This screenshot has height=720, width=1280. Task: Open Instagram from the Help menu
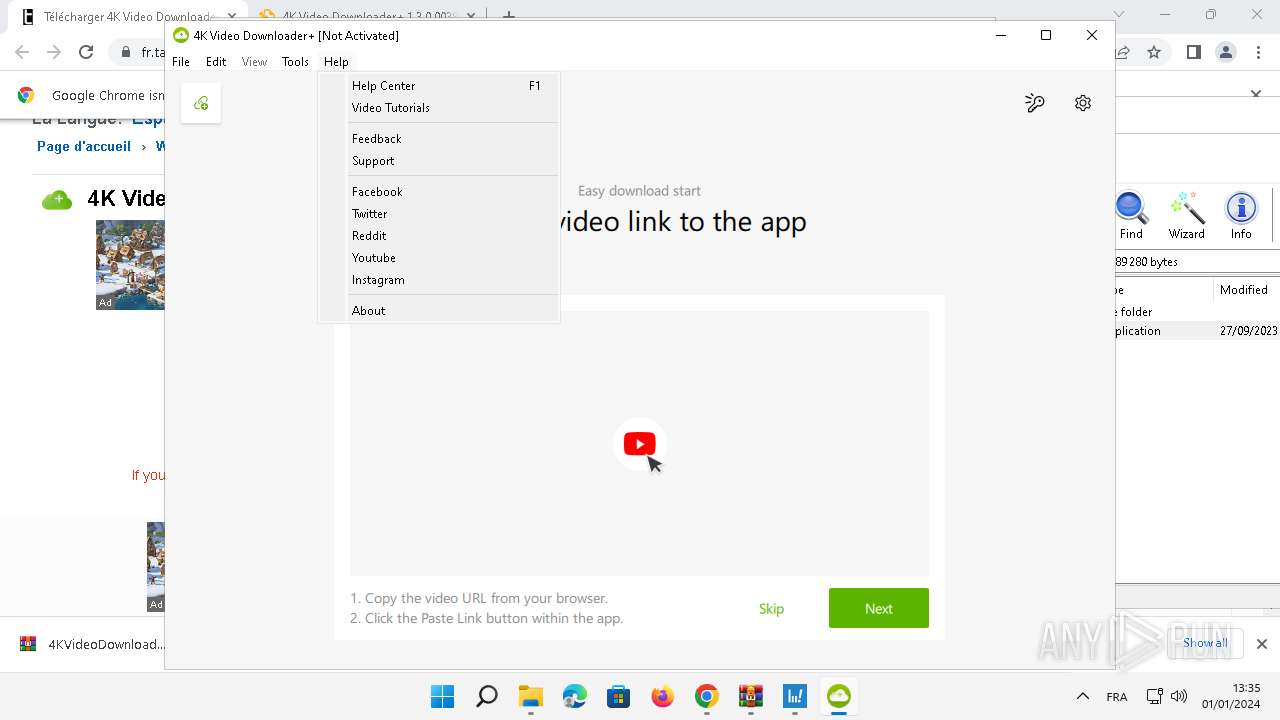click(439, 280)
